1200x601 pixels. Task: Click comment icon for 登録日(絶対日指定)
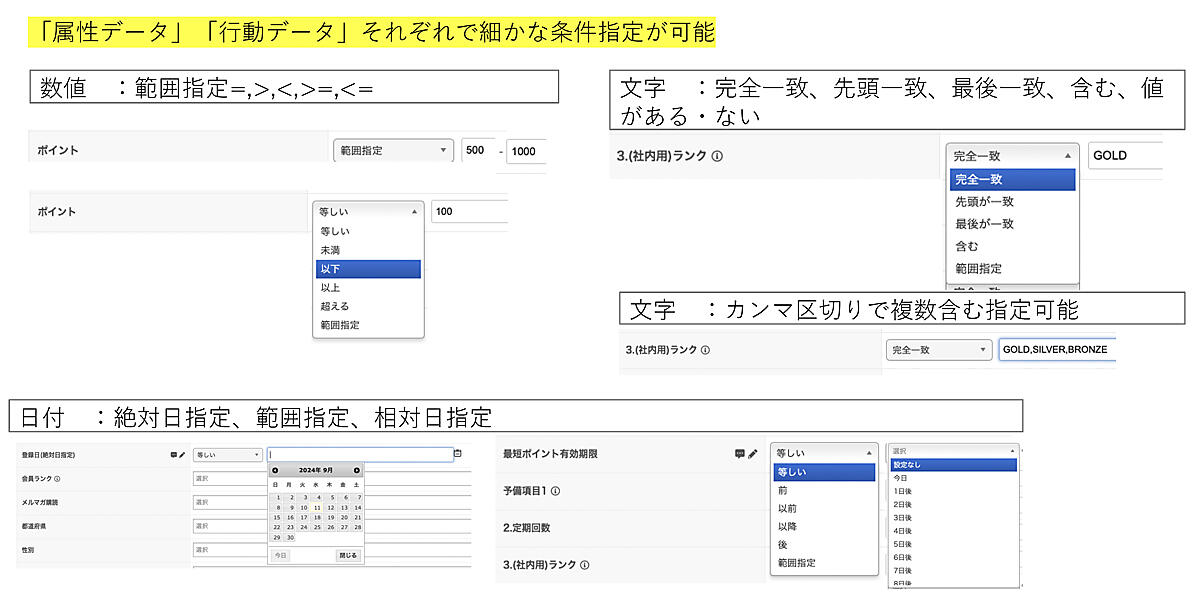point(173,454)
